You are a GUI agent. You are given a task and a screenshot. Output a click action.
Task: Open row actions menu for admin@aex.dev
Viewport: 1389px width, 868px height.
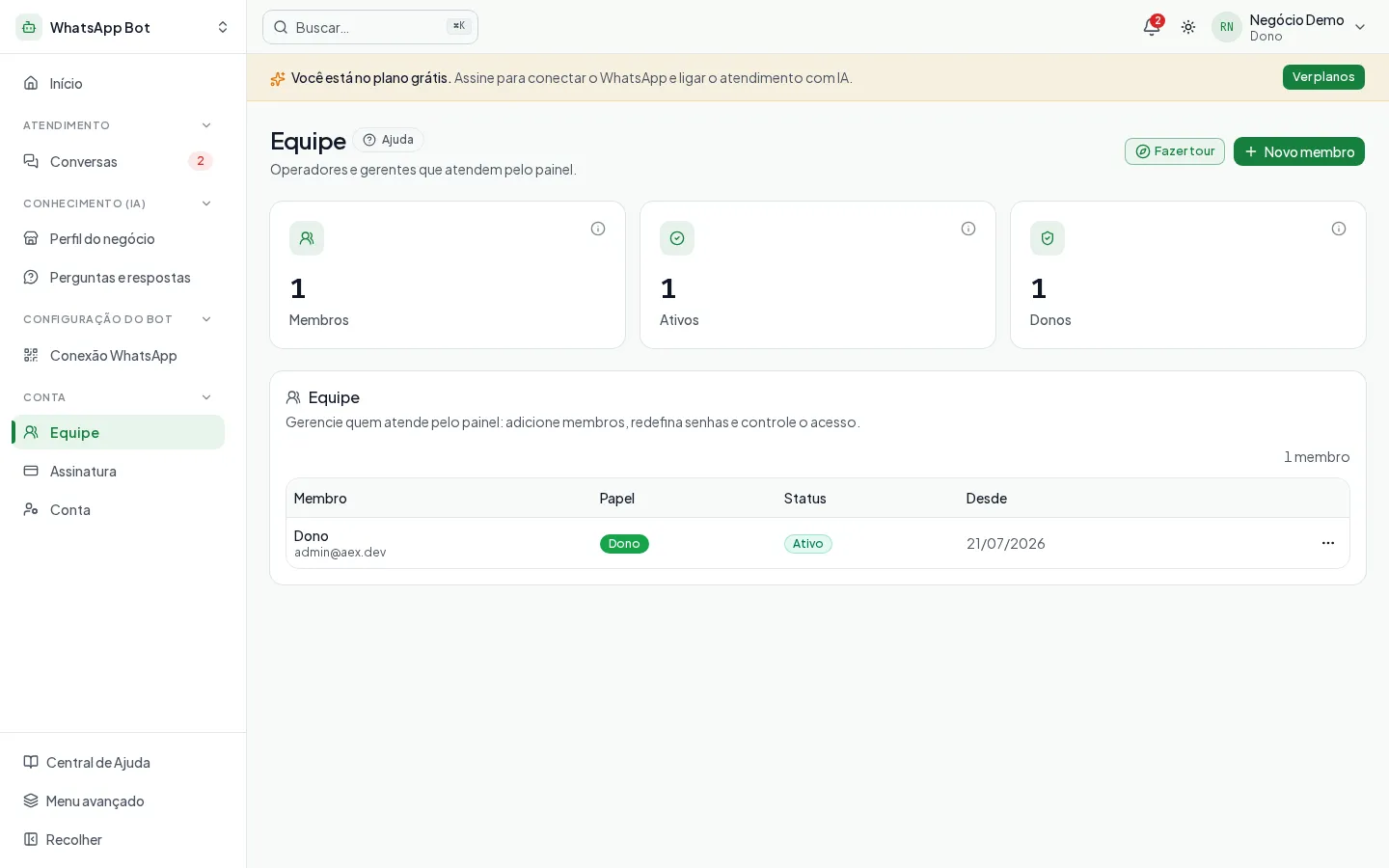1328,543
